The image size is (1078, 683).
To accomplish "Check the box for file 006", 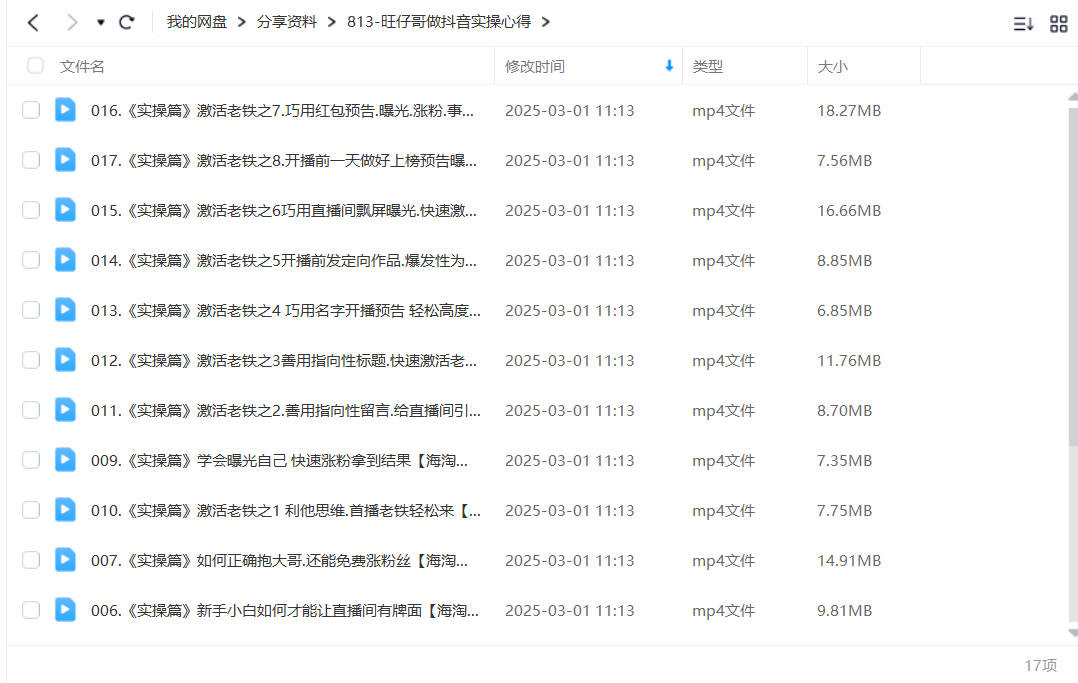I will click(x=31, y=610).
